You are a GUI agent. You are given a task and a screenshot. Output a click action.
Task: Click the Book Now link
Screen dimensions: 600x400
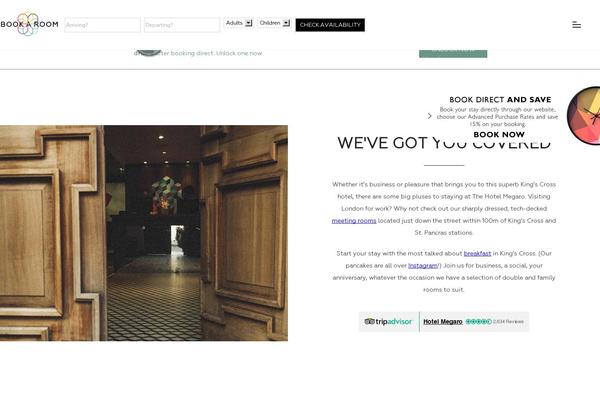[x=499, y=134]
